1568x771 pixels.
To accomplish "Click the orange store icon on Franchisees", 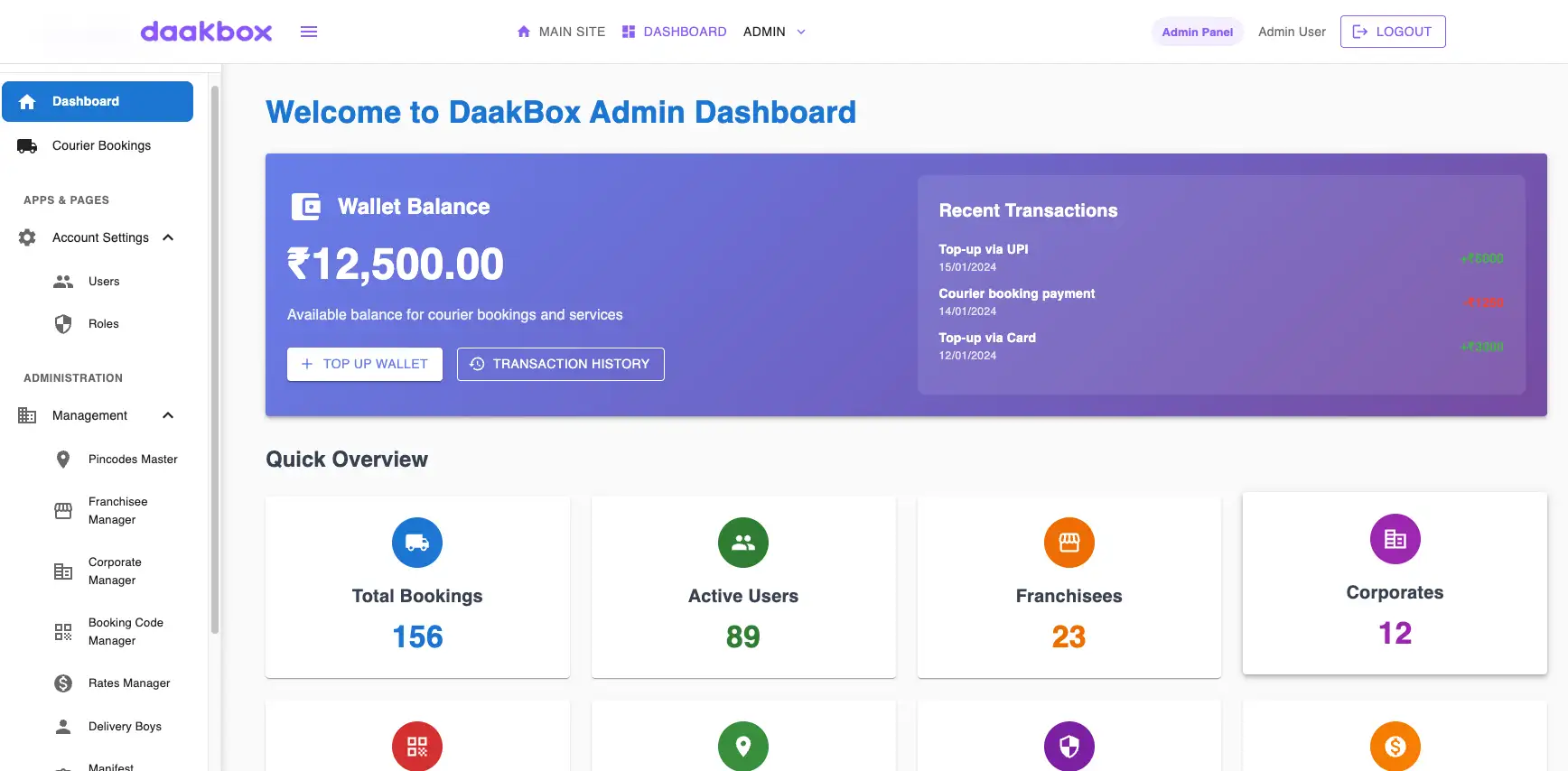I will 1069,543.
